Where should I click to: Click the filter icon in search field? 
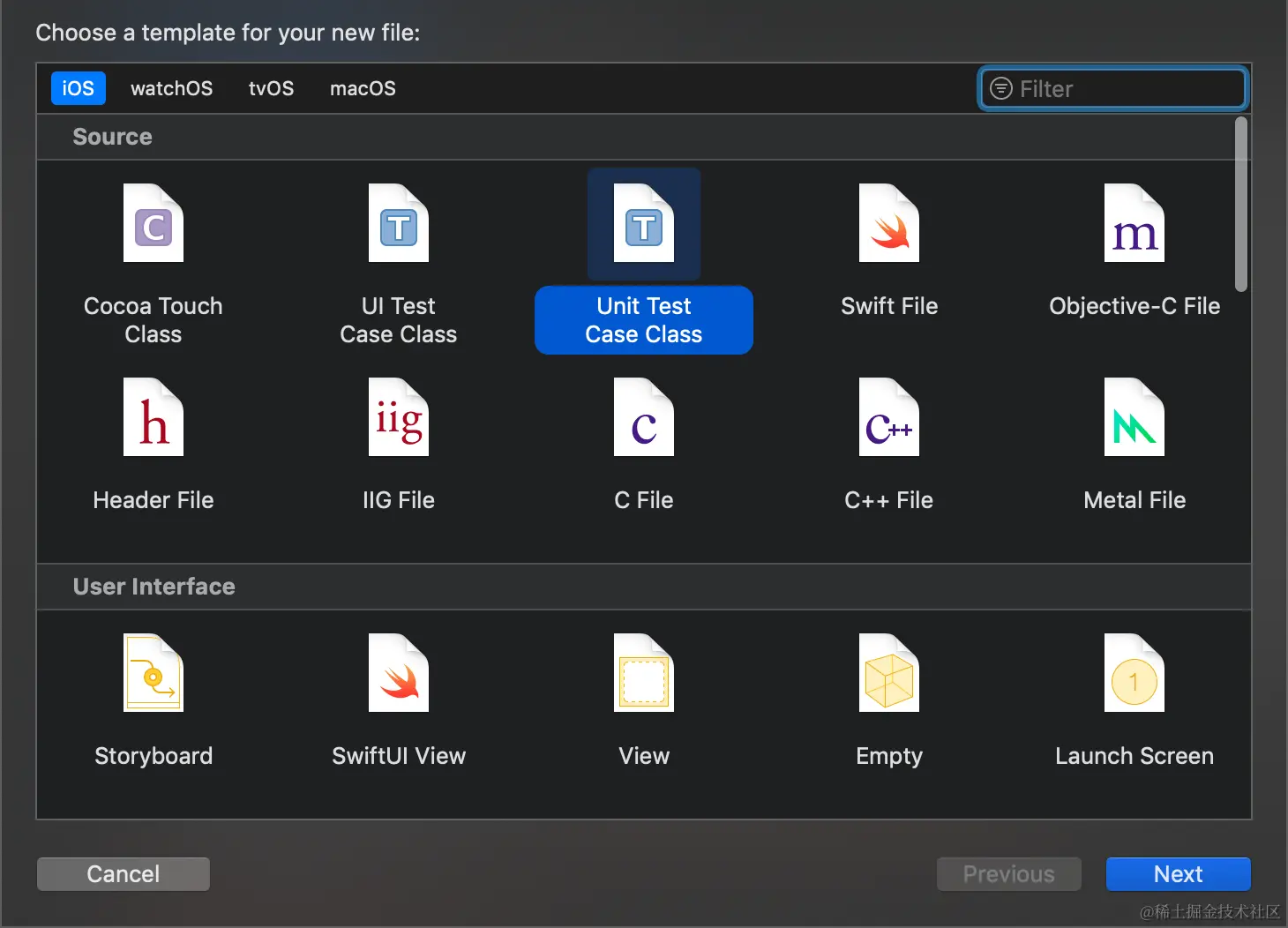click(x=1001, y=88)
